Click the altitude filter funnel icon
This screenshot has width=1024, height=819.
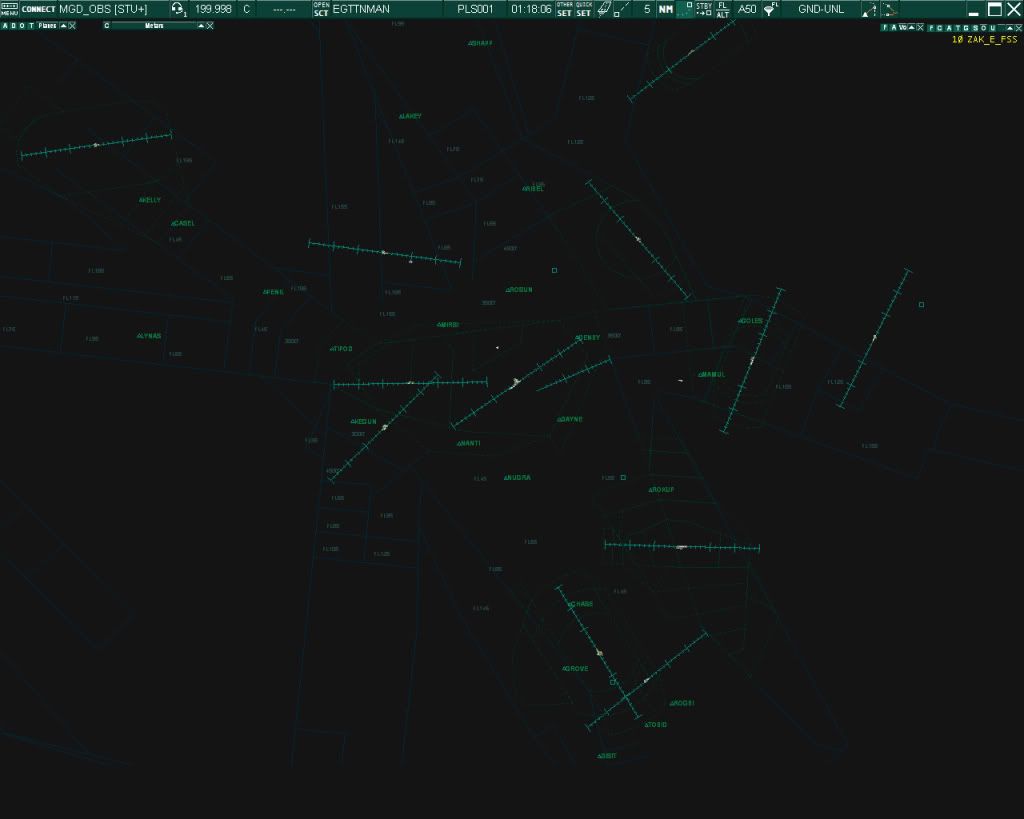tap(771, 9)
